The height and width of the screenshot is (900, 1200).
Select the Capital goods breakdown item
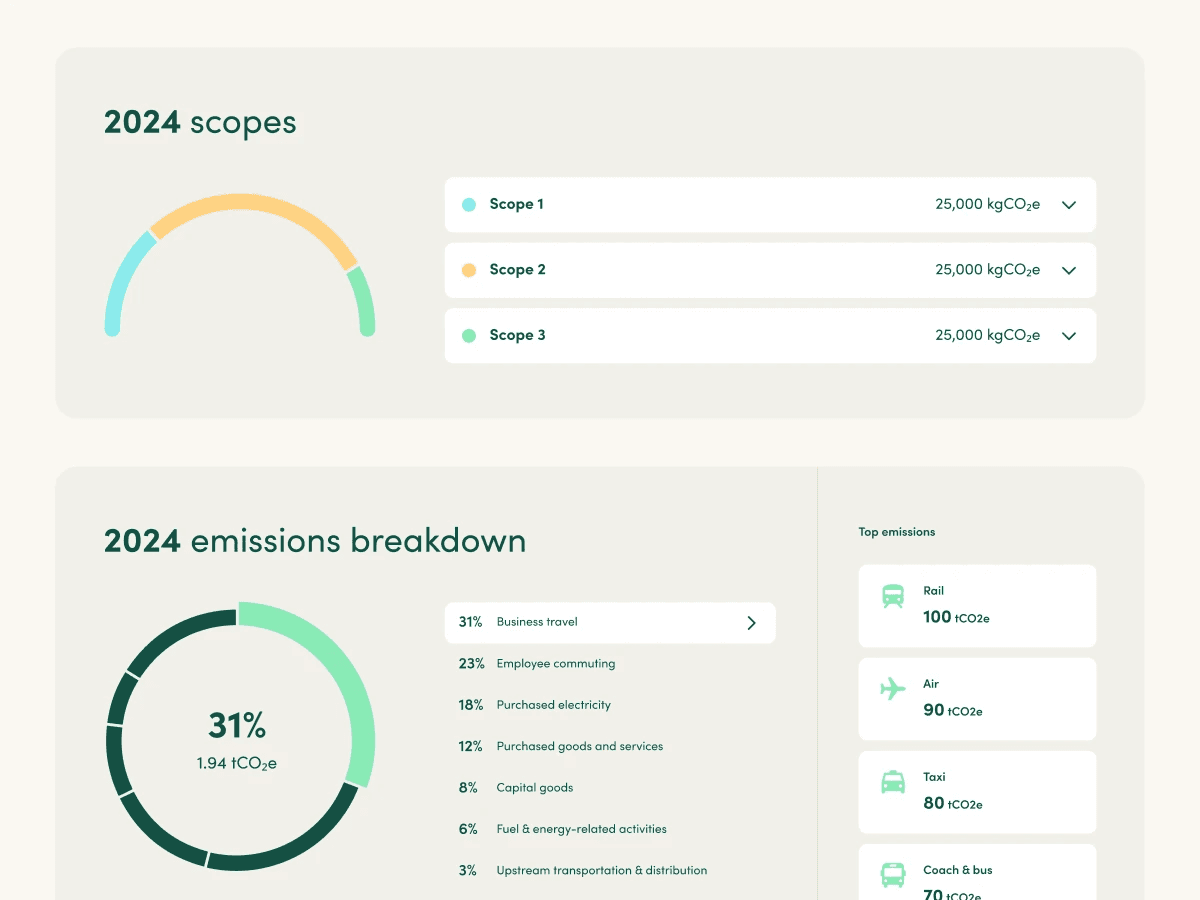coord(535,787)
